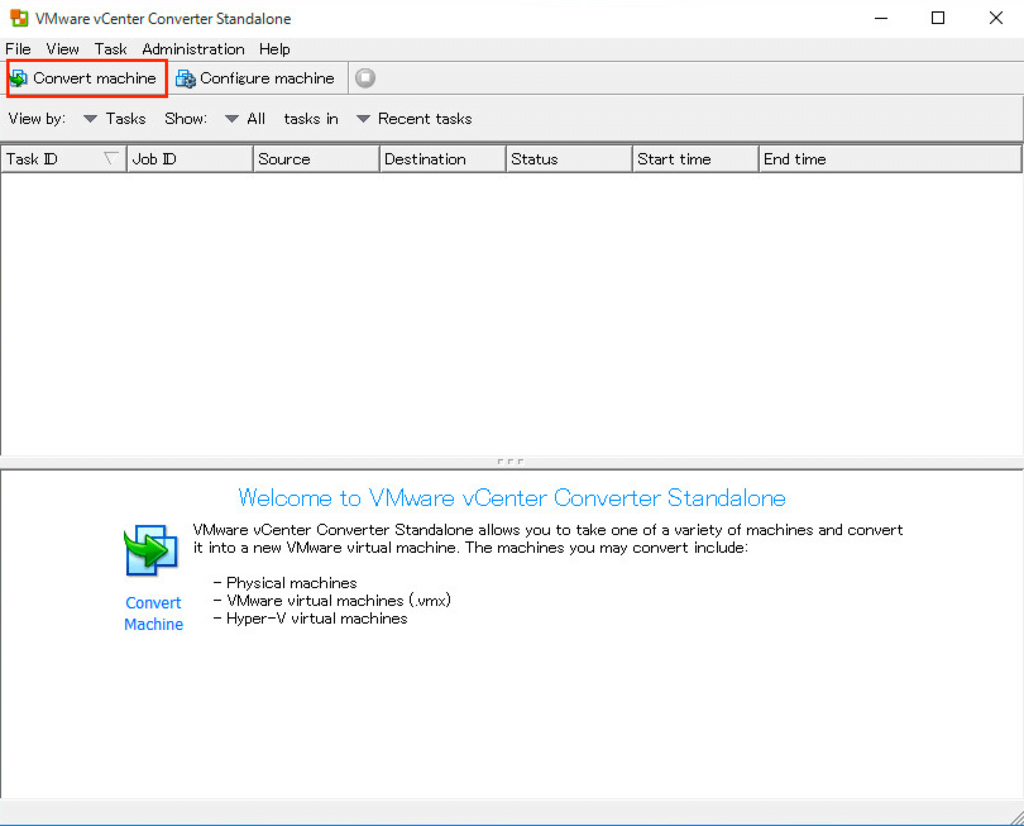
Task: Close the Converter window
Action: 995,18
